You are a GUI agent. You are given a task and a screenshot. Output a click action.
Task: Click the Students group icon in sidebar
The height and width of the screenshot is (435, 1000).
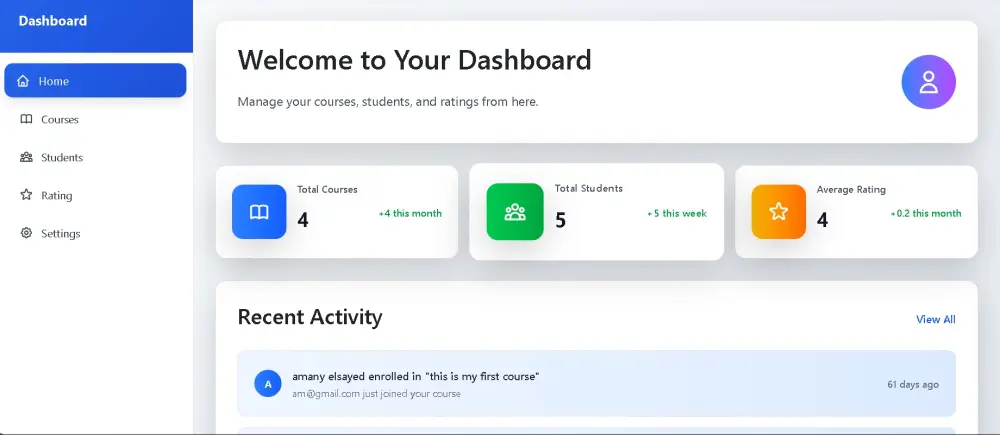(x=26, y=158)
